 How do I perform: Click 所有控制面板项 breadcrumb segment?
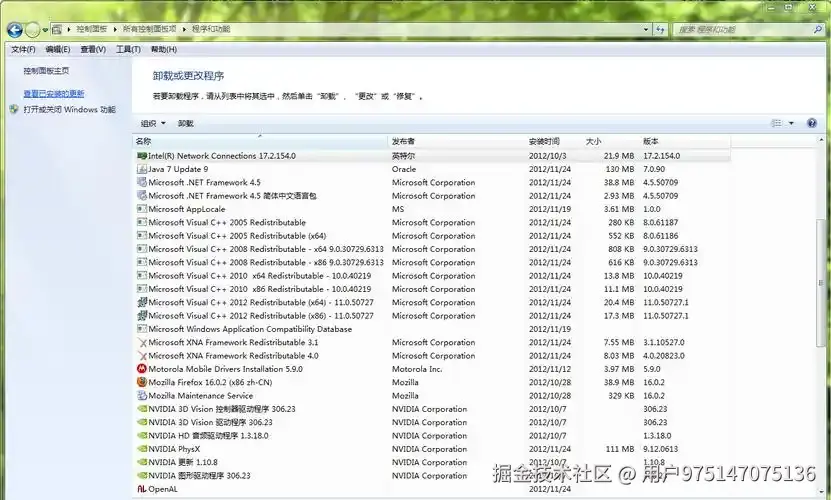149,29
